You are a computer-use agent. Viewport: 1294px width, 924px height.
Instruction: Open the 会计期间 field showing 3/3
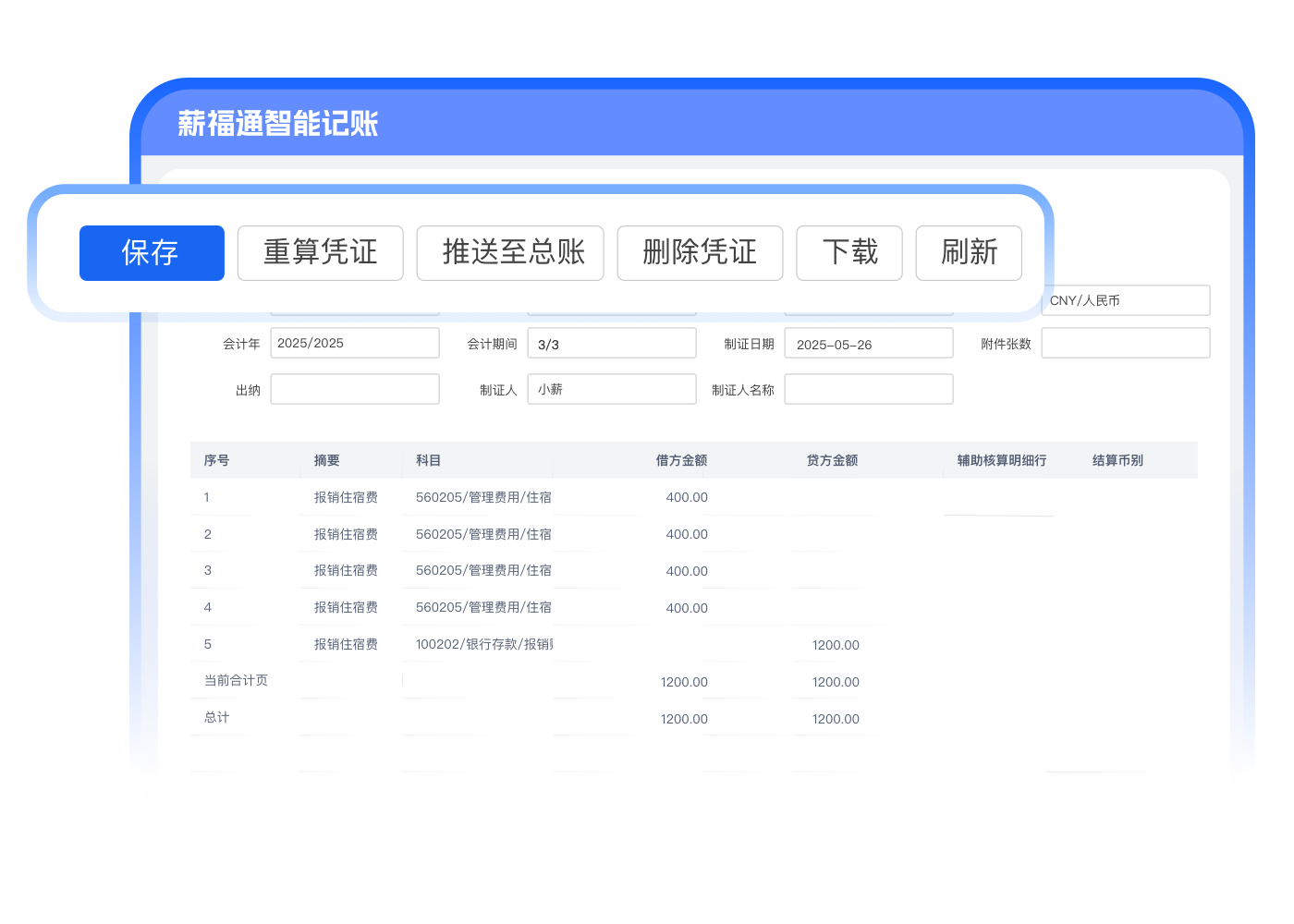[611, 344]
